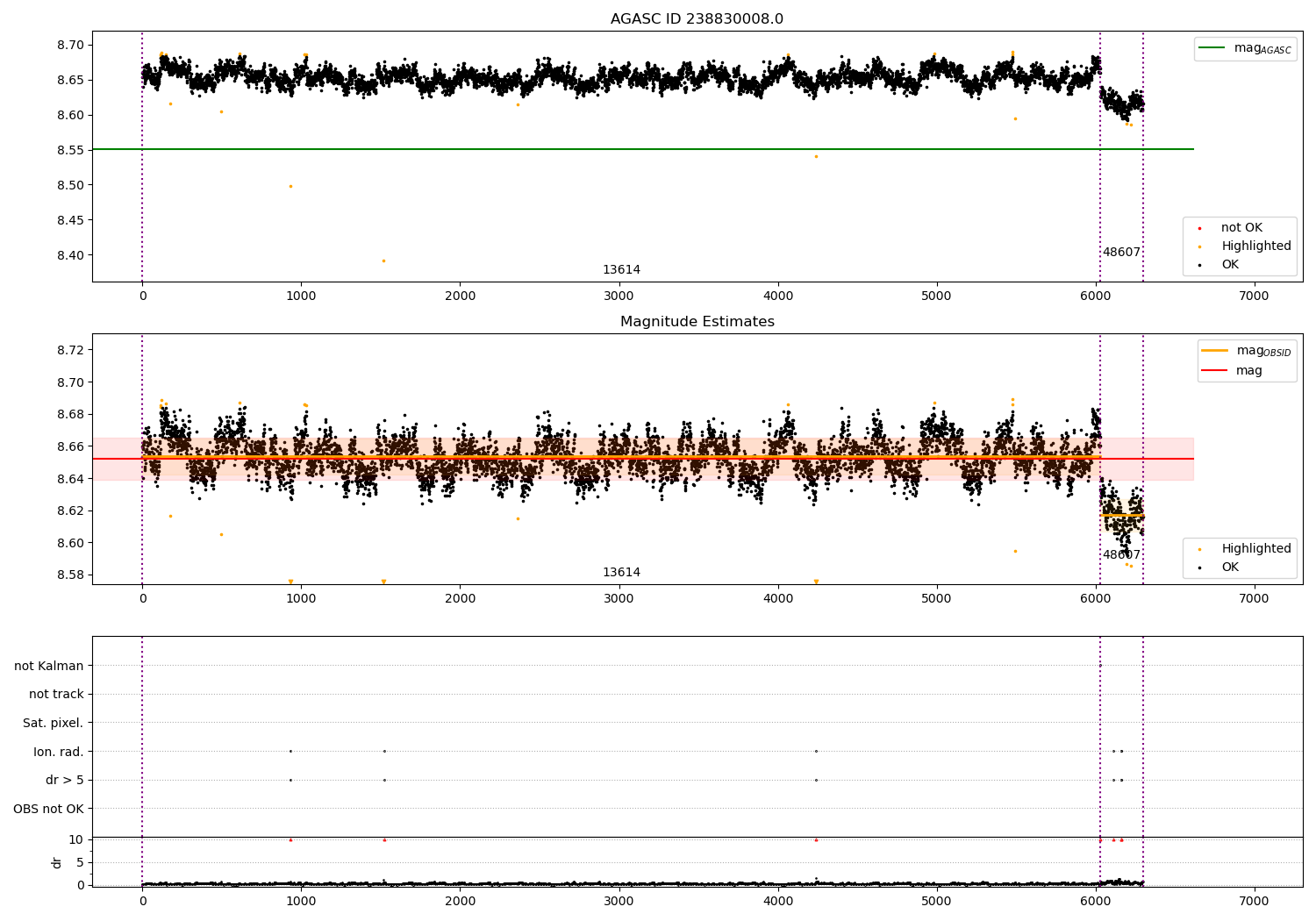Click the black OK marker in top legend
The height and width of the screenshot is (921, 1316).
[x=1199, y=265]
